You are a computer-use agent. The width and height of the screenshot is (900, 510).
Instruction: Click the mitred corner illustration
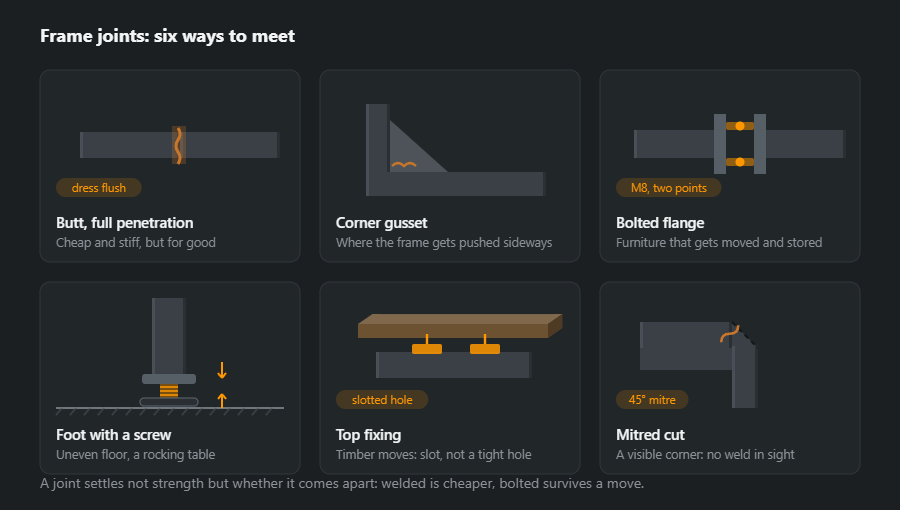(x=699, y=364)
